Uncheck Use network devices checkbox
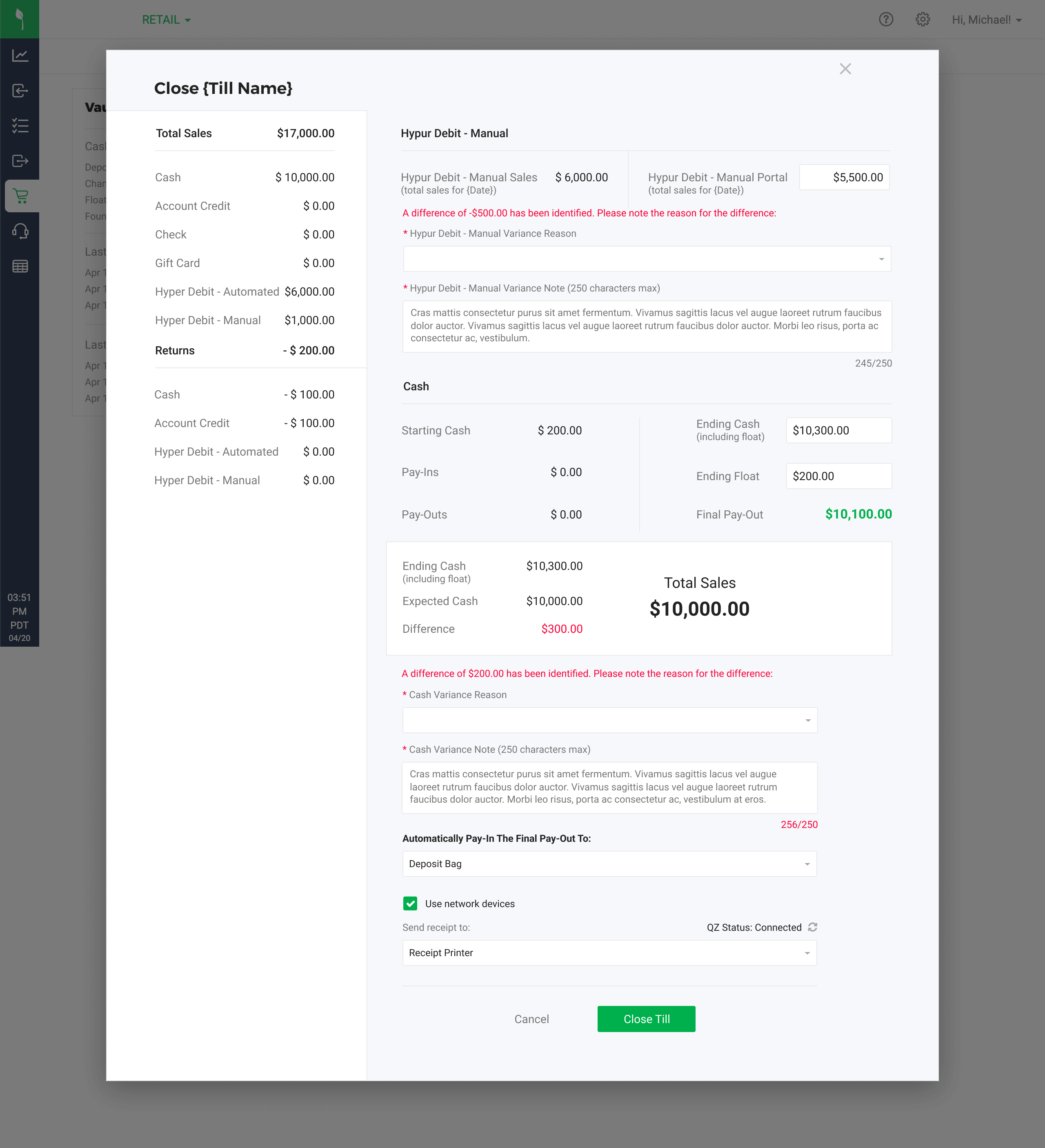Screen dimensions: 1045x1148 [x=410, y=904]
